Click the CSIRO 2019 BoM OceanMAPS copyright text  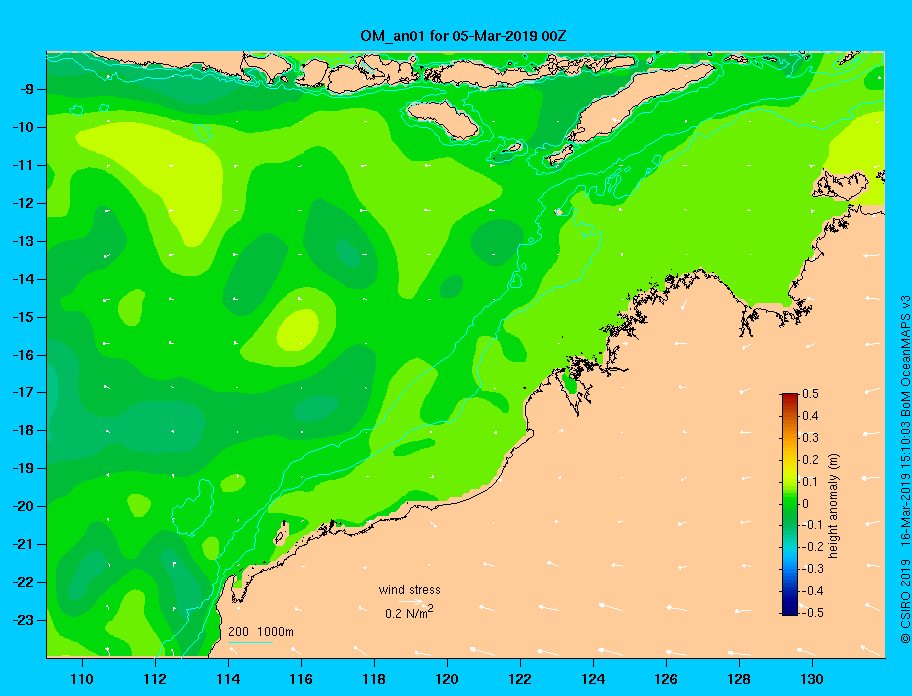[904, 469]
